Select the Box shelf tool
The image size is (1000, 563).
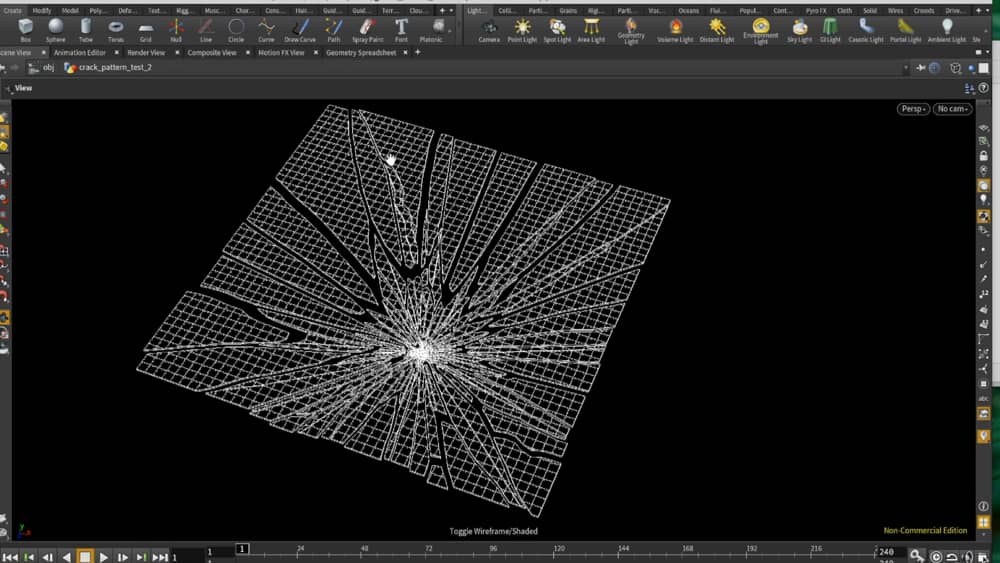coord(26,30)
